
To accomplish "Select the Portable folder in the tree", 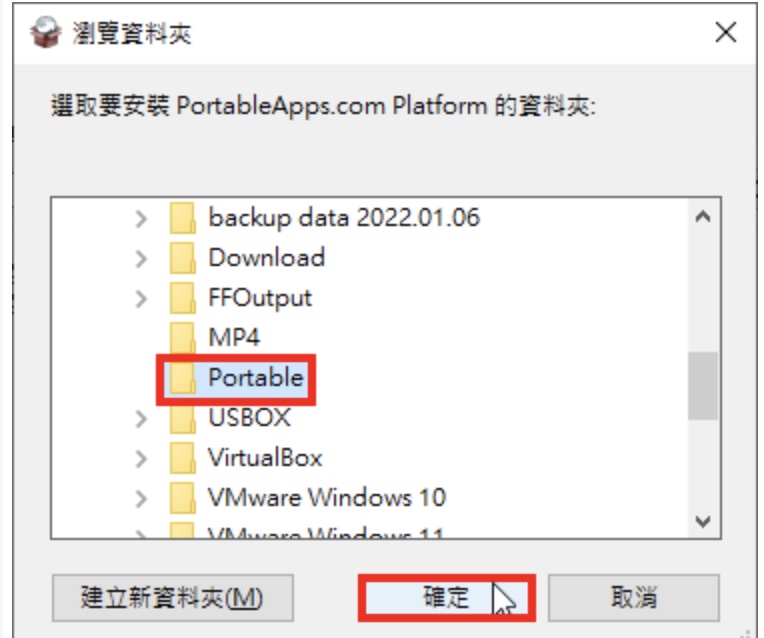I will point(236,378).
